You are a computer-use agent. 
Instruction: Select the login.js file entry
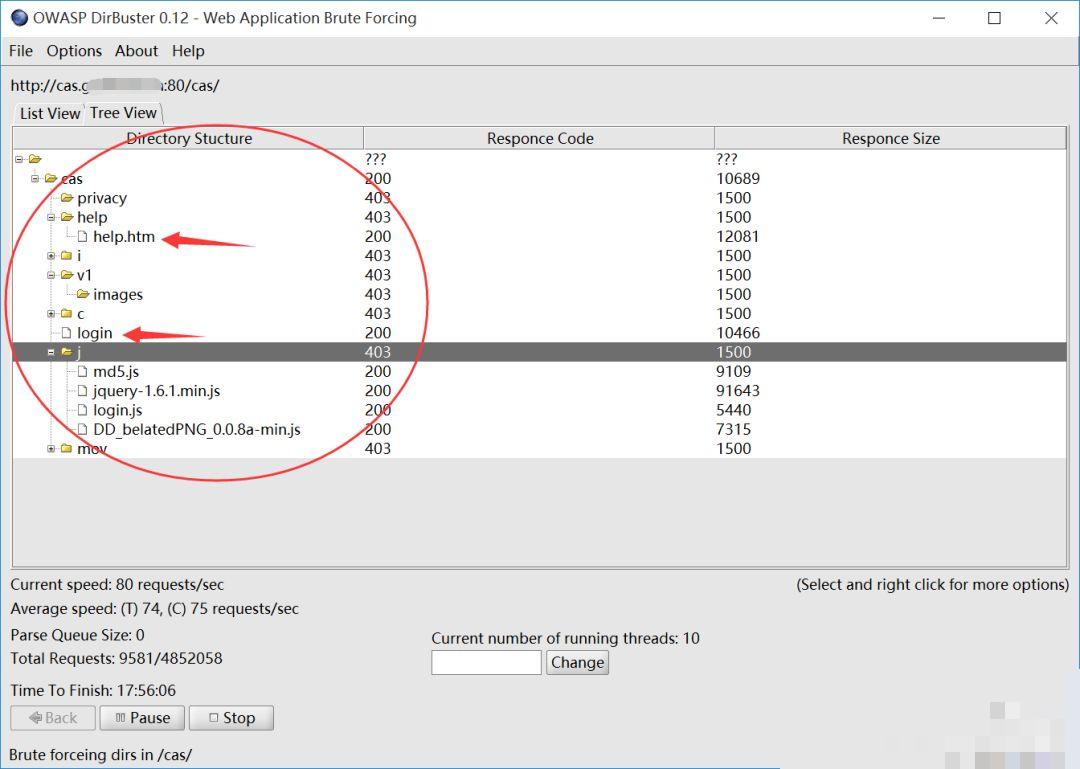click(118, 410)
